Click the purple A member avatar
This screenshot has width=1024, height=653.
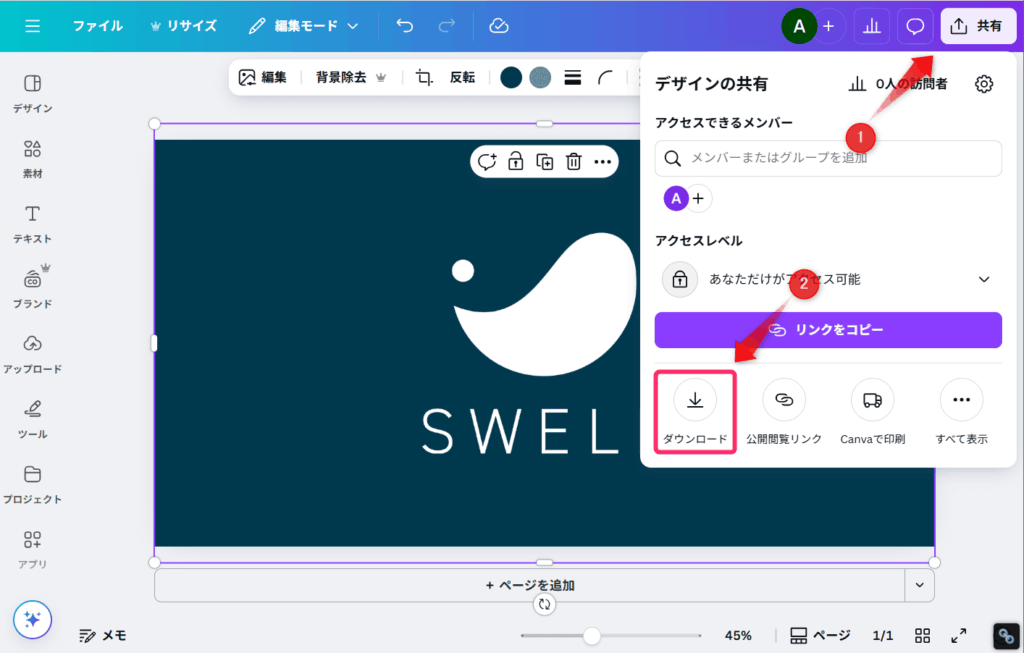[676, 198]
